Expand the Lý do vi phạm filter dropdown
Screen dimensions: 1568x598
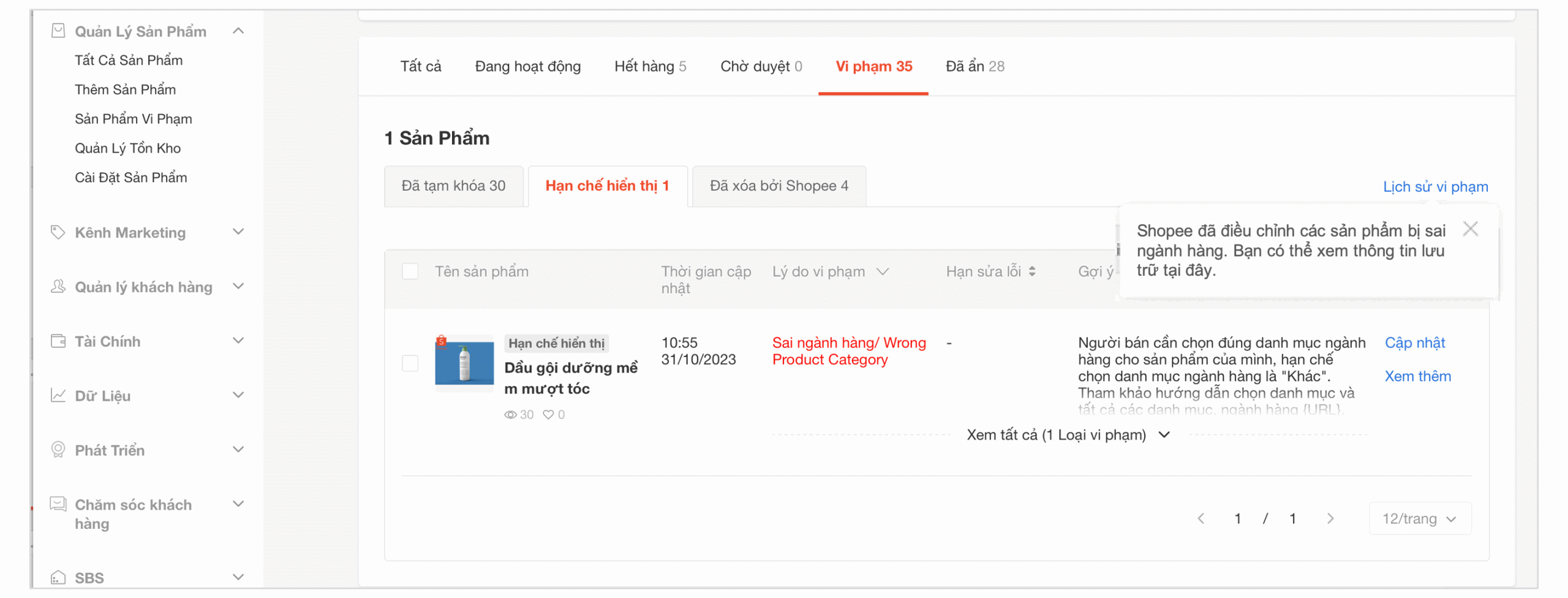coord(882,271)
